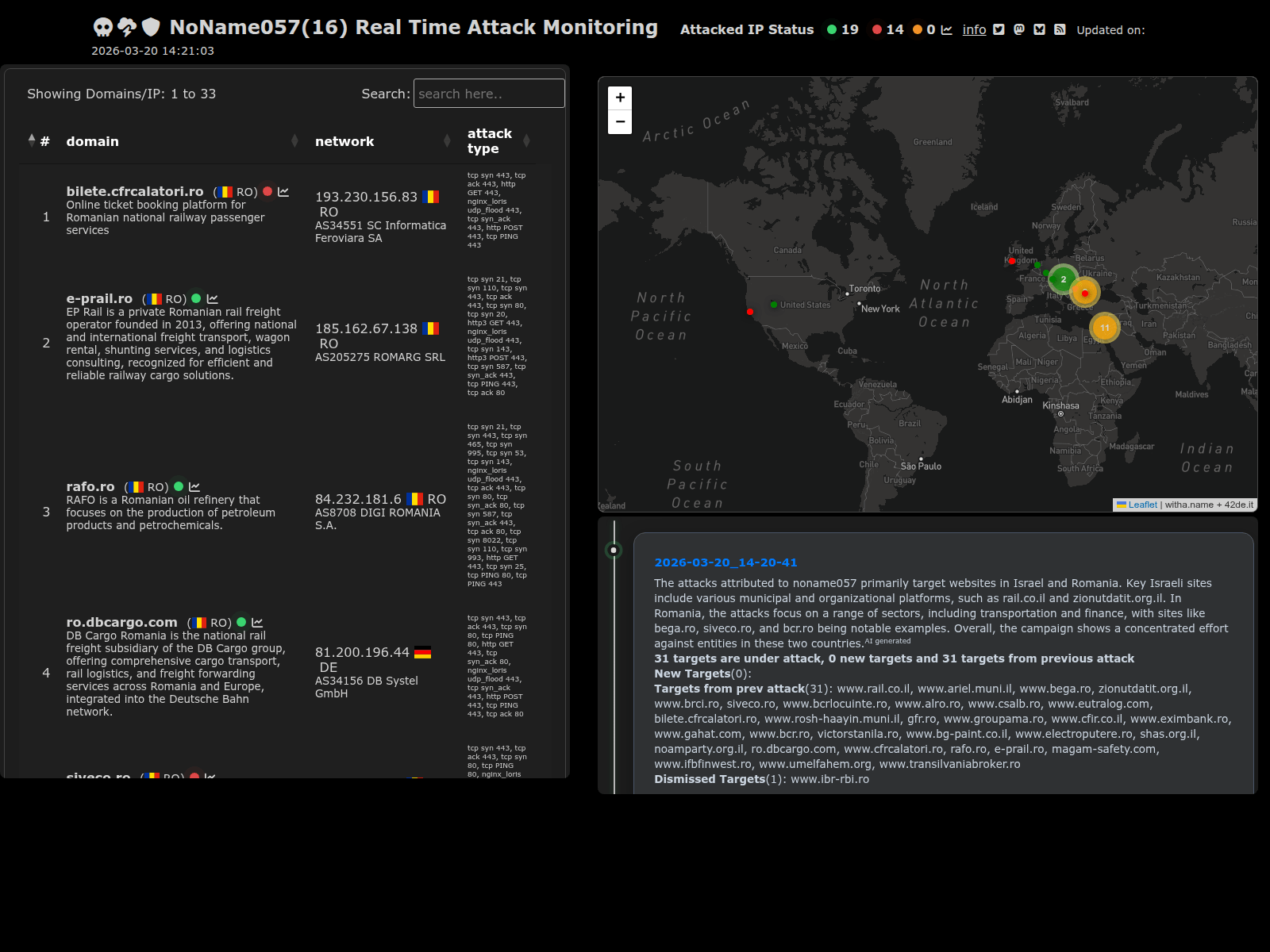Click the map zoom out button
The image size is (1270, 952).
click(620, 122)
